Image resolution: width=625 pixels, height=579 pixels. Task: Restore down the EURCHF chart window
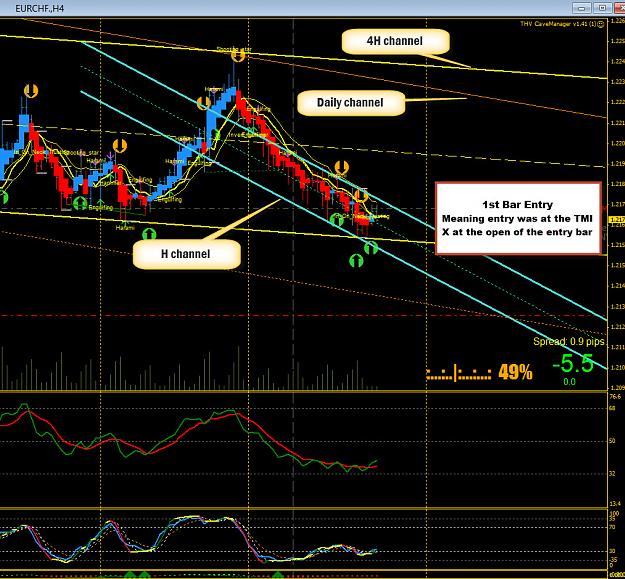coord(602,8)
